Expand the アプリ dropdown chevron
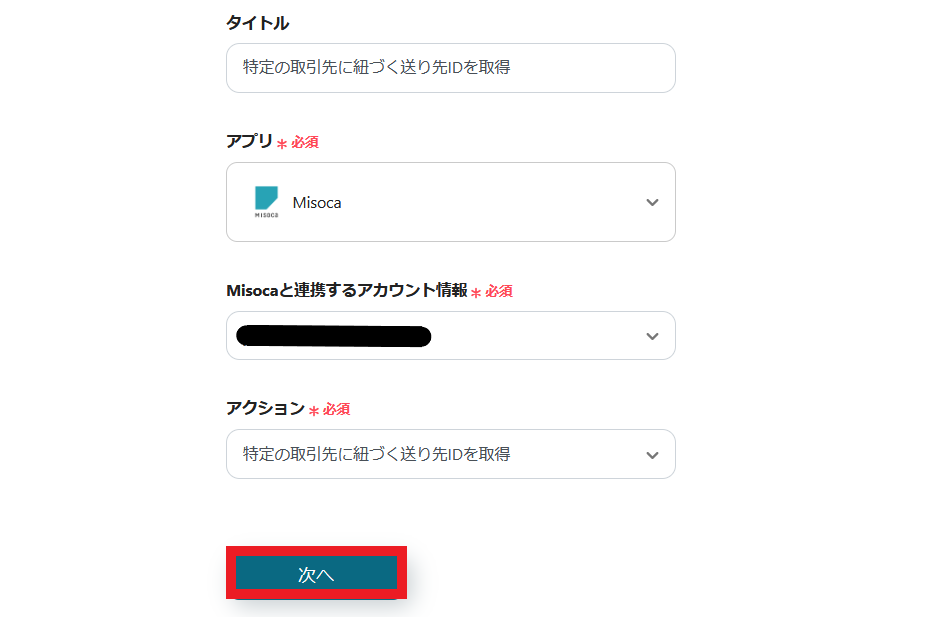The height and width of the screenshot is (617, 931). click(x=652, y=202)
